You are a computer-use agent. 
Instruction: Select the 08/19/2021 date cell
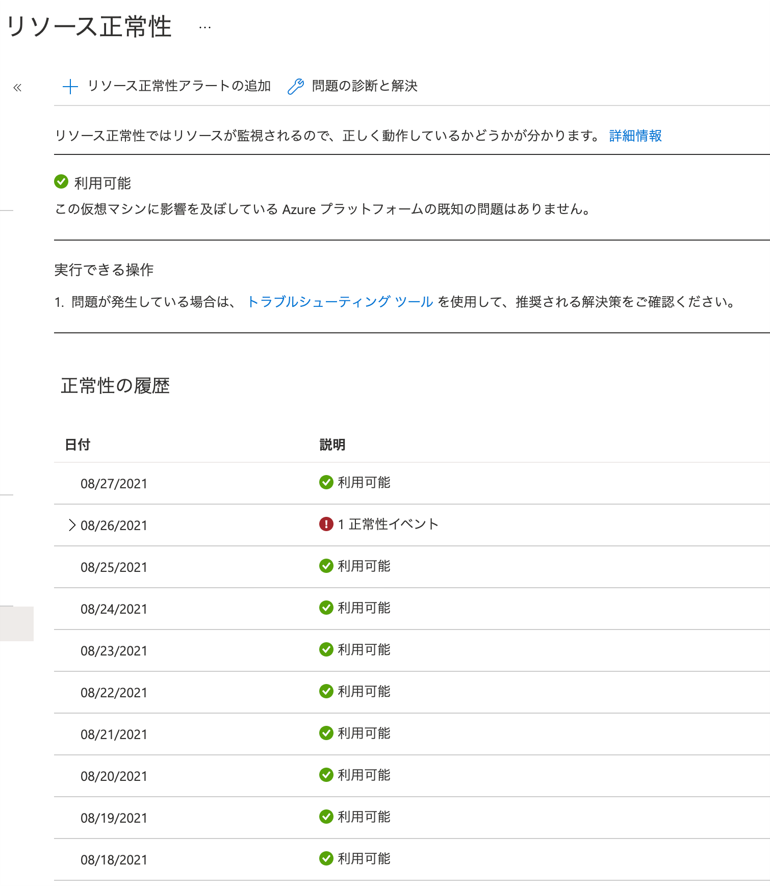pyautogui.click(x=114, y=818)
